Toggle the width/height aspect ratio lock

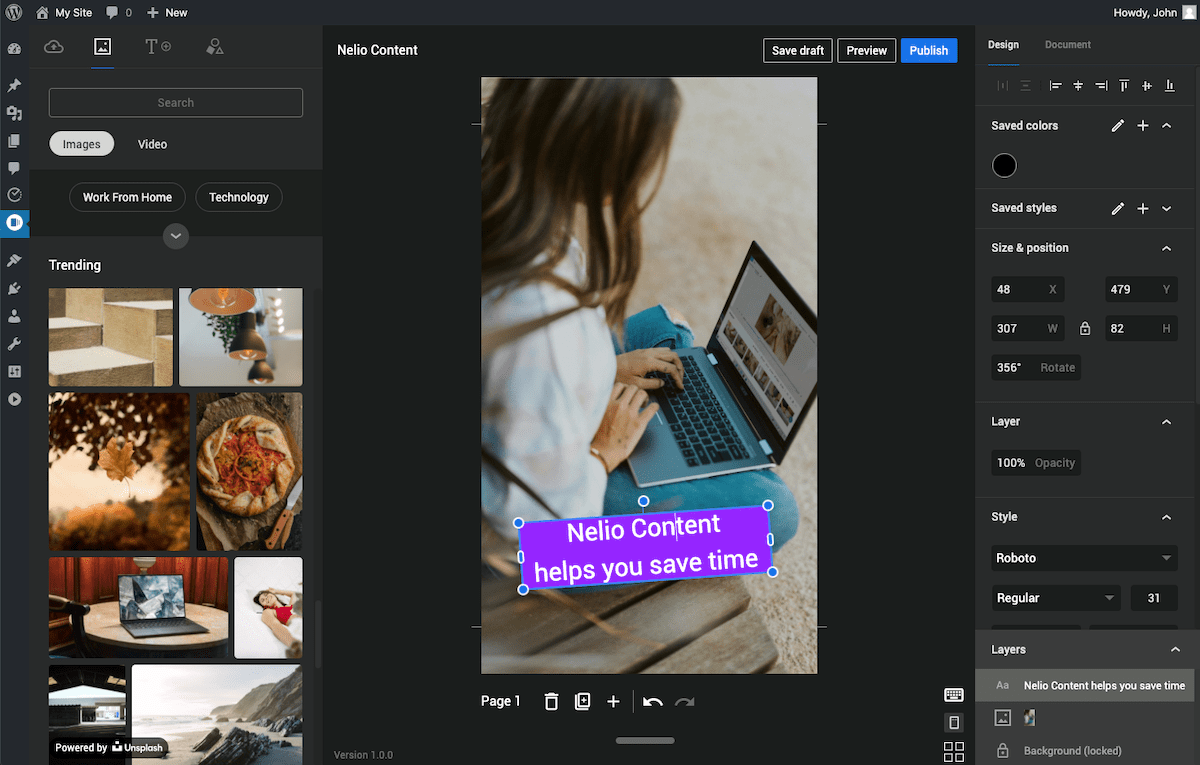click(x=1085, y=328)
